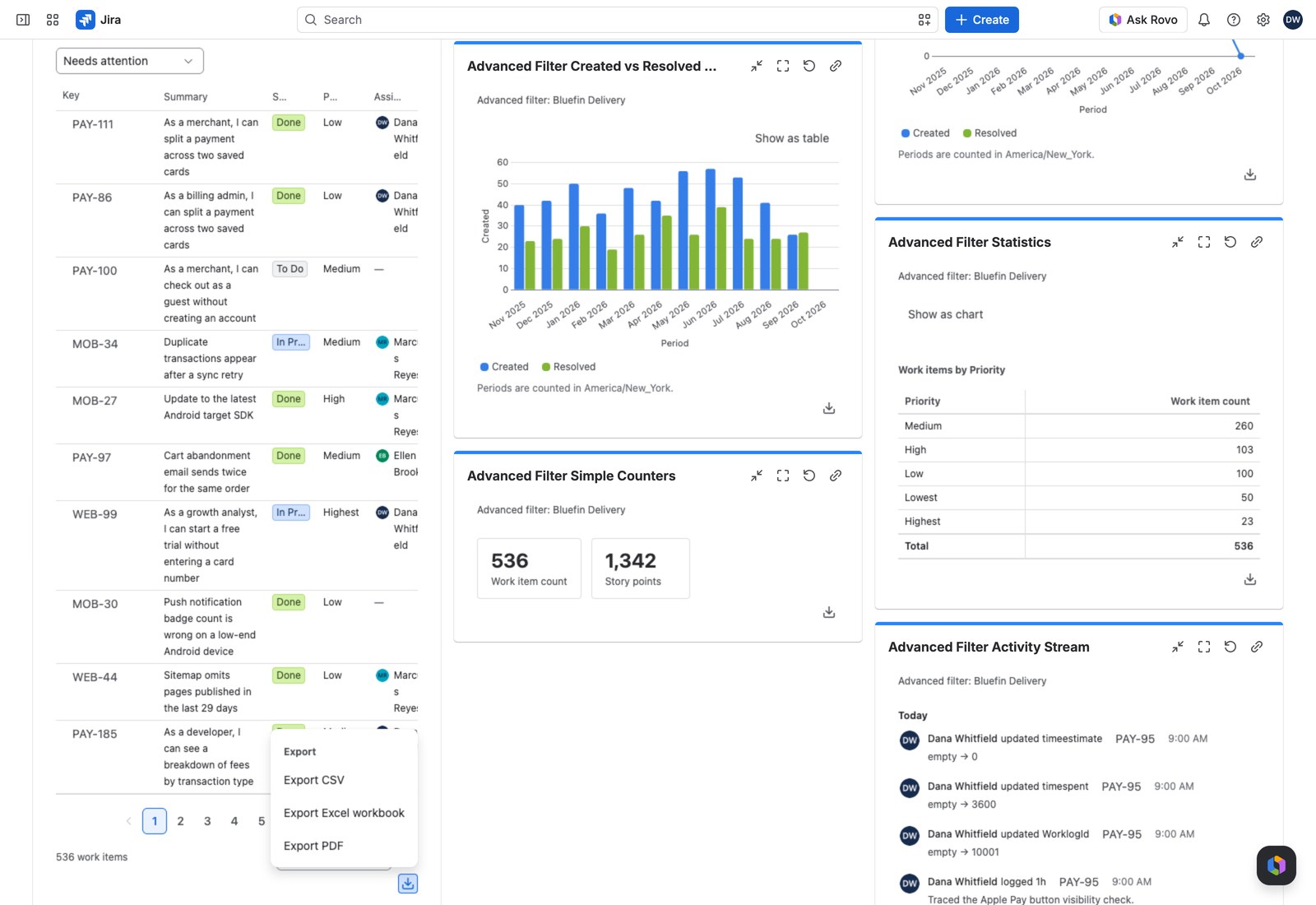Refresh the Advanced Filter Statistics gadget
The width and height of the screenshot is (1316, 905).
click(1230, 242)
